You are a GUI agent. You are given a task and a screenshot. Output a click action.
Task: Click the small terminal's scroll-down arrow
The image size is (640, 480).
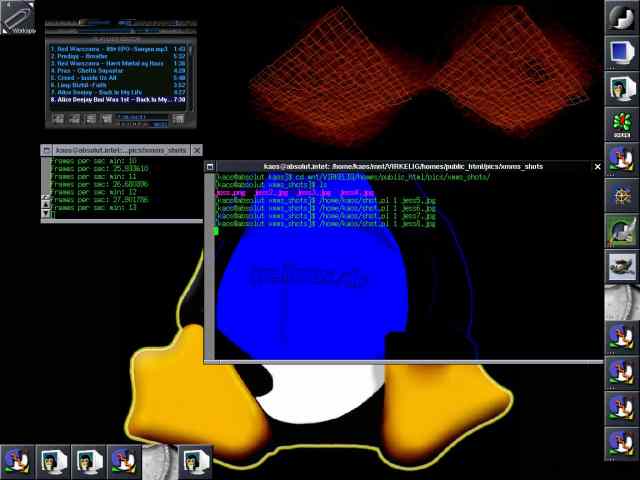46,213
